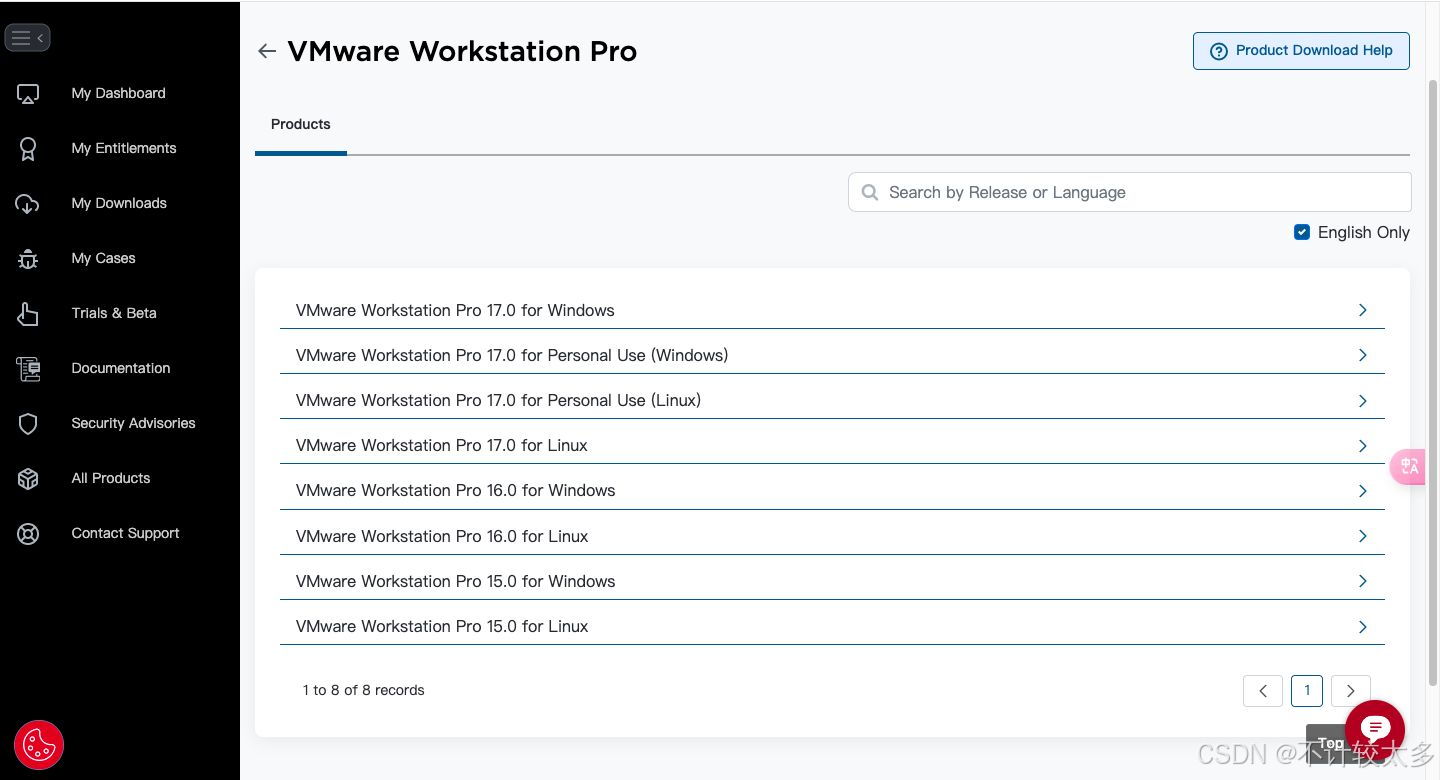Open All Products menu item
The image size is (1440, 780).
pyautogui.click(x=110, y=478)
